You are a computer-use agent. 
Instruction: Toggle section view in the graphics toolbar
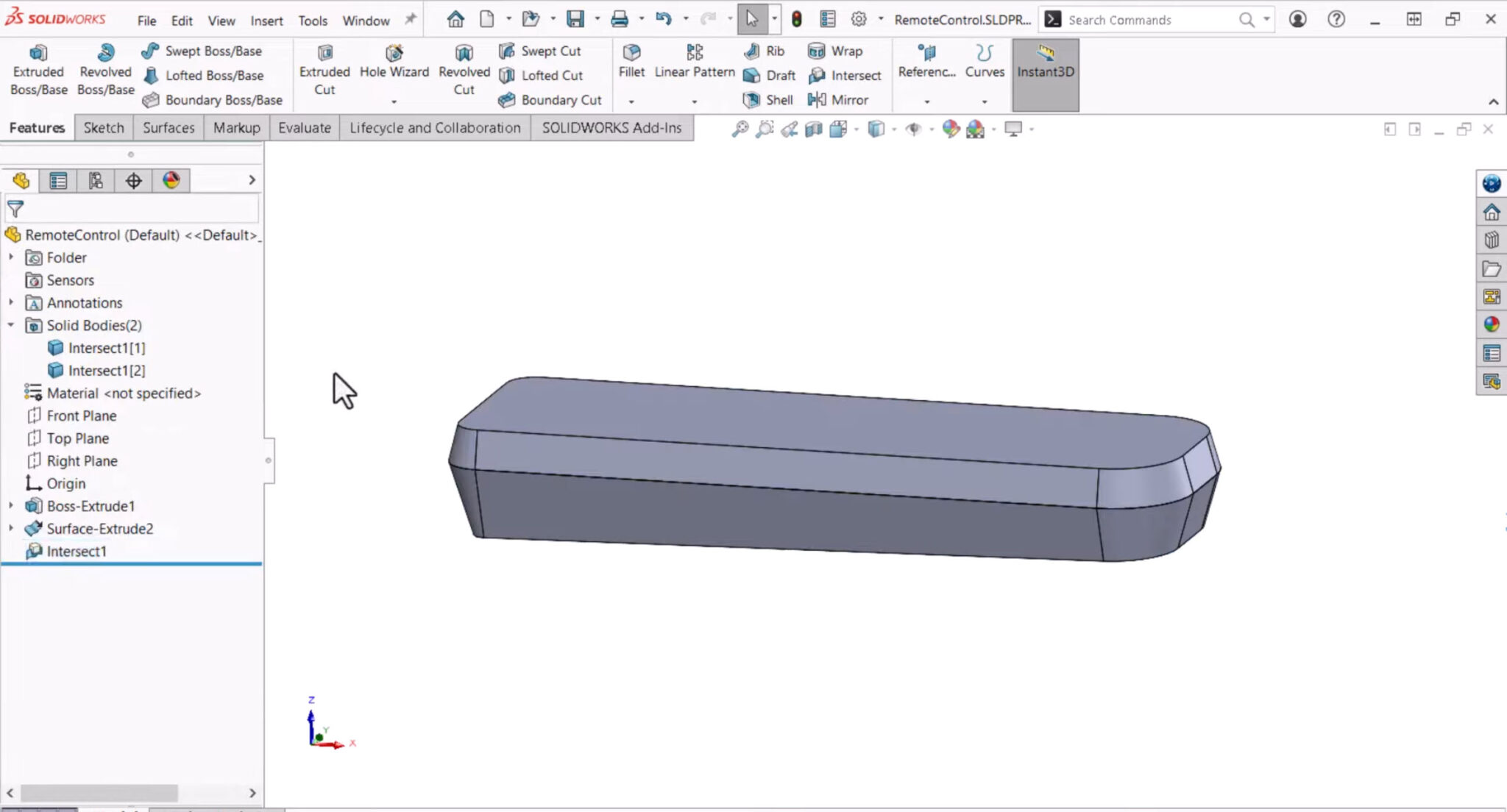pyautogui.click(x=814, y=129)
